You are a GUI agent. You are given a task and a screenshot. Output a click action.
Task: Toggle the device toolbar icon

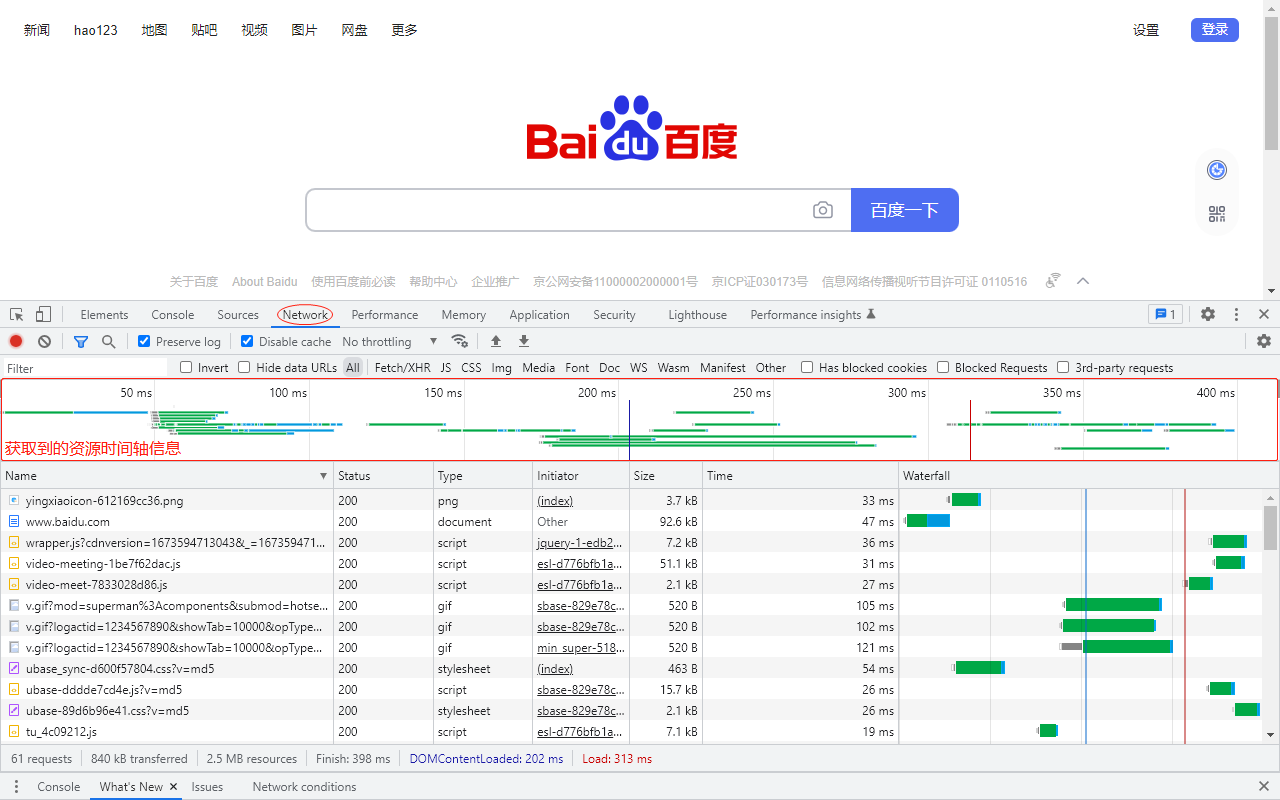pyautogui.click(x=43, y=314)
